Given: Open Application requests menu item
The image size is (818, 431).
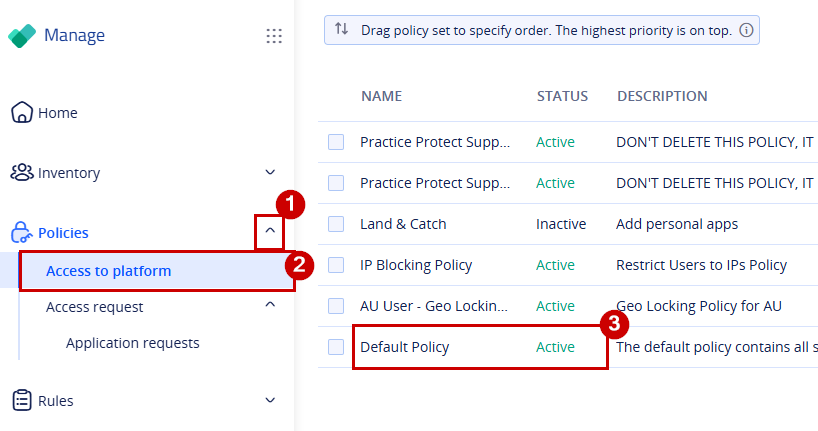Looking at the screenshot, I should [133, 343].
